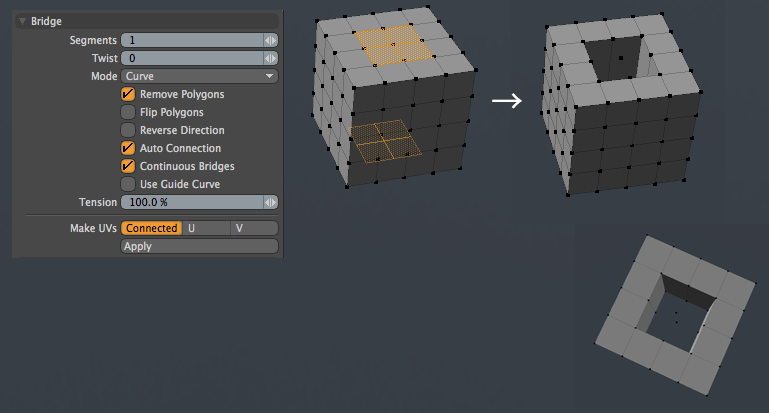Click the bottom-right bridged cube render
769x413 pixels.
pyautogui.click(x=675, y=315)
